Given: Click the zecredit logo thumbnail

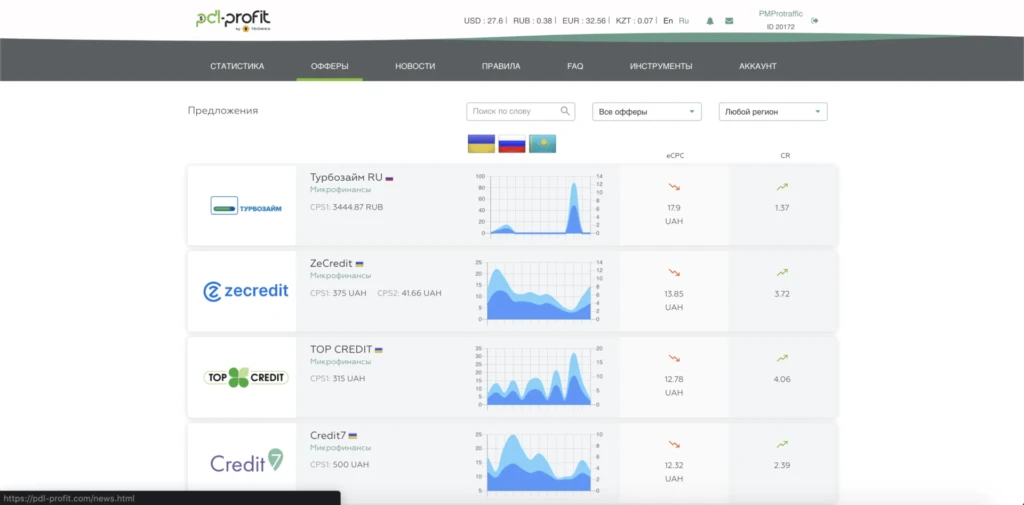Looking at the screenshot, I should point(246,291).
